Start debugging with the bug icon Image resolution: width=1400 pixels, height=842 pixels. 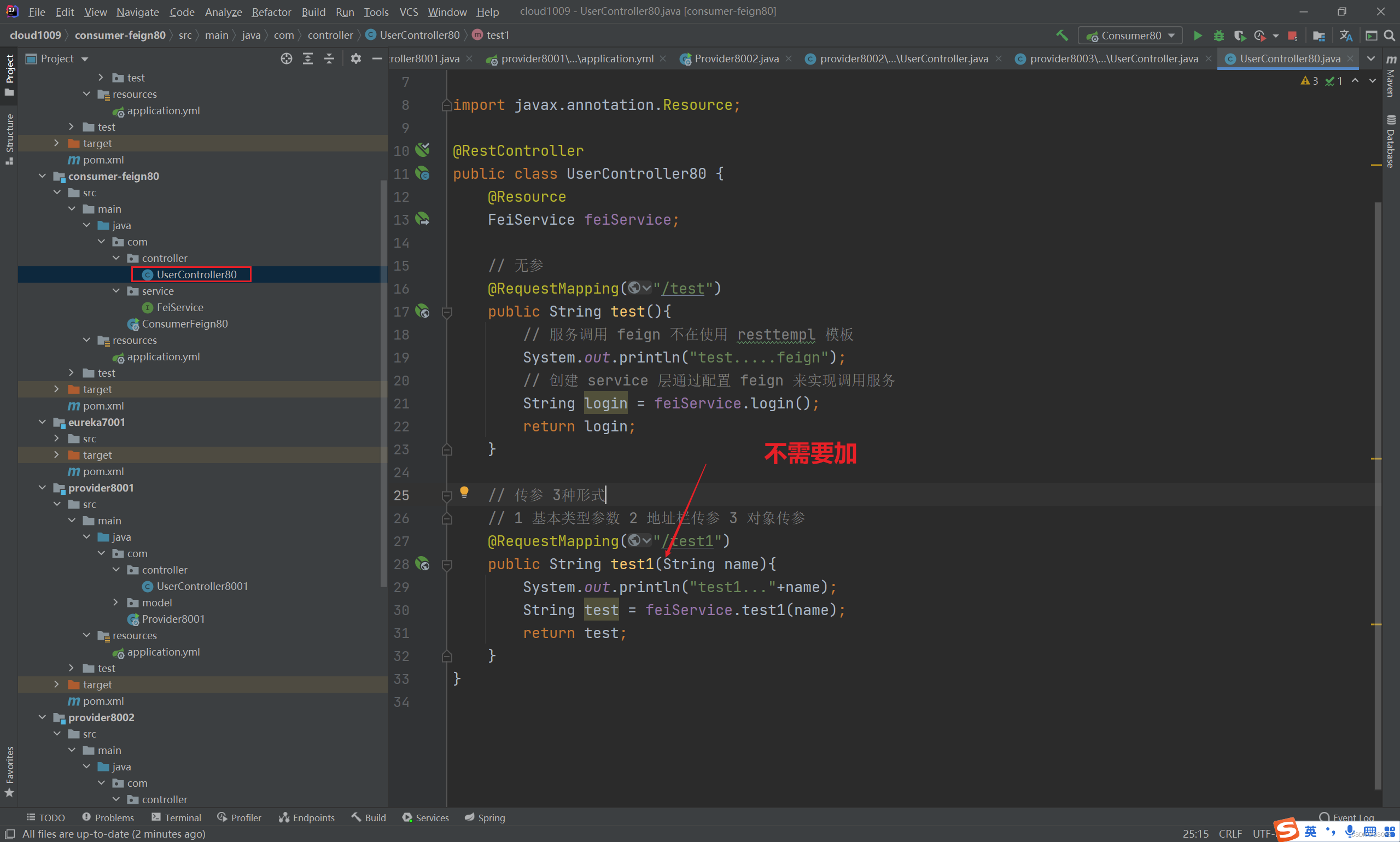tap(1218, 36)
